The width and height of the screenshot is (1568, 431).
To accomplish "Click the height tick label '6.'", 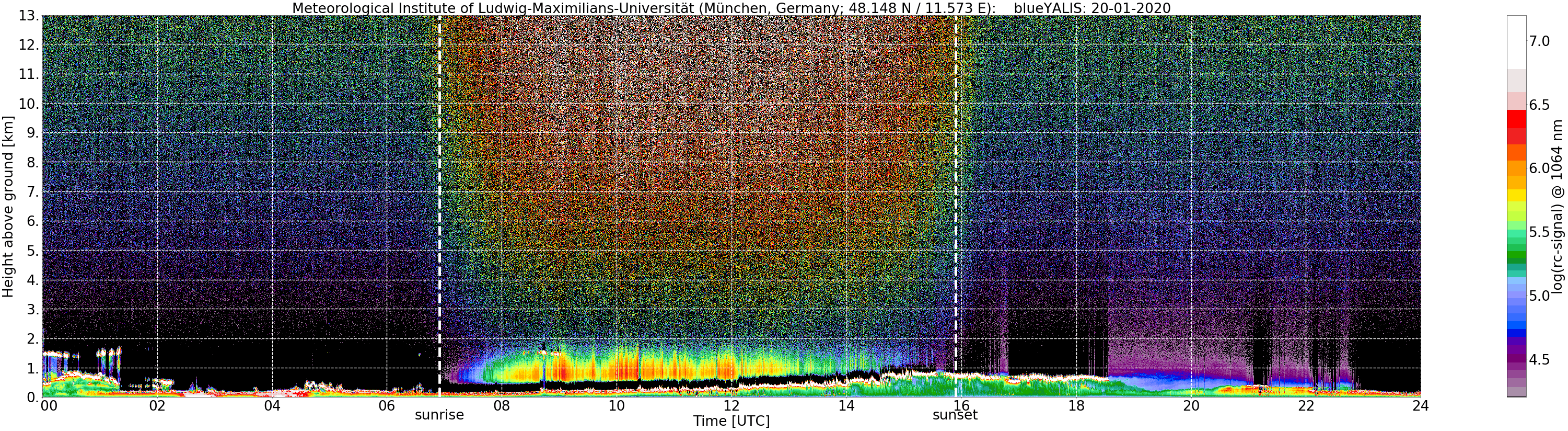I will (x=32, y=221).
